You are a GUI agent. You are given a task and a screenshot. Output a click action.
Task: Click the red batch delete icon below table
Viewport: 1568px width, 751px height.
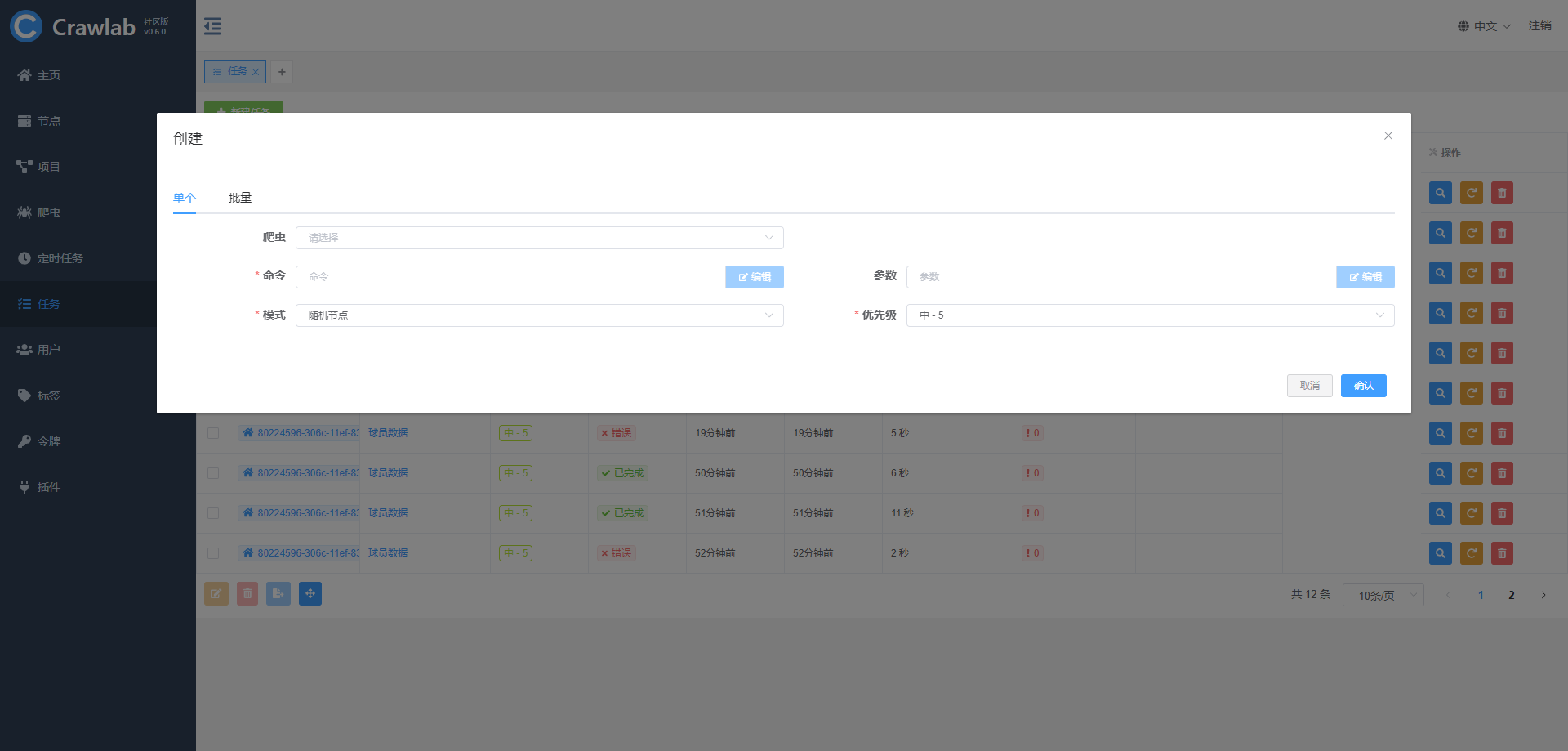click(247, 594)
